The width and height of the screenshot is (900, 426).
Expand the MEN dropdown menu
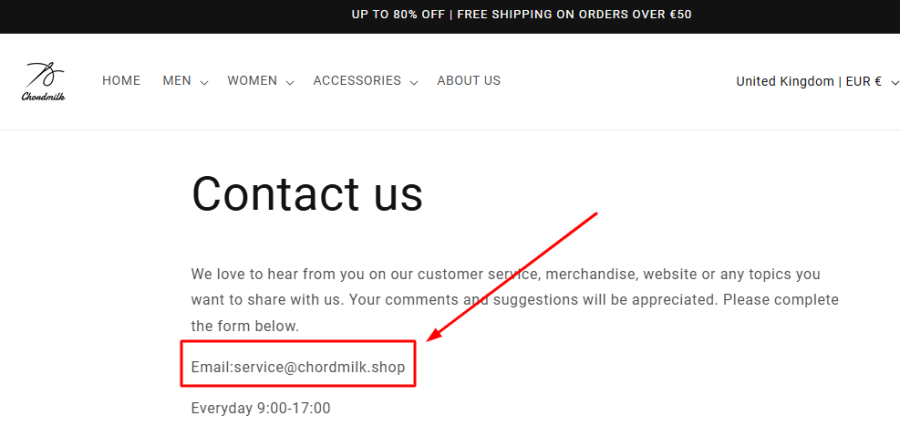point(177,81)
